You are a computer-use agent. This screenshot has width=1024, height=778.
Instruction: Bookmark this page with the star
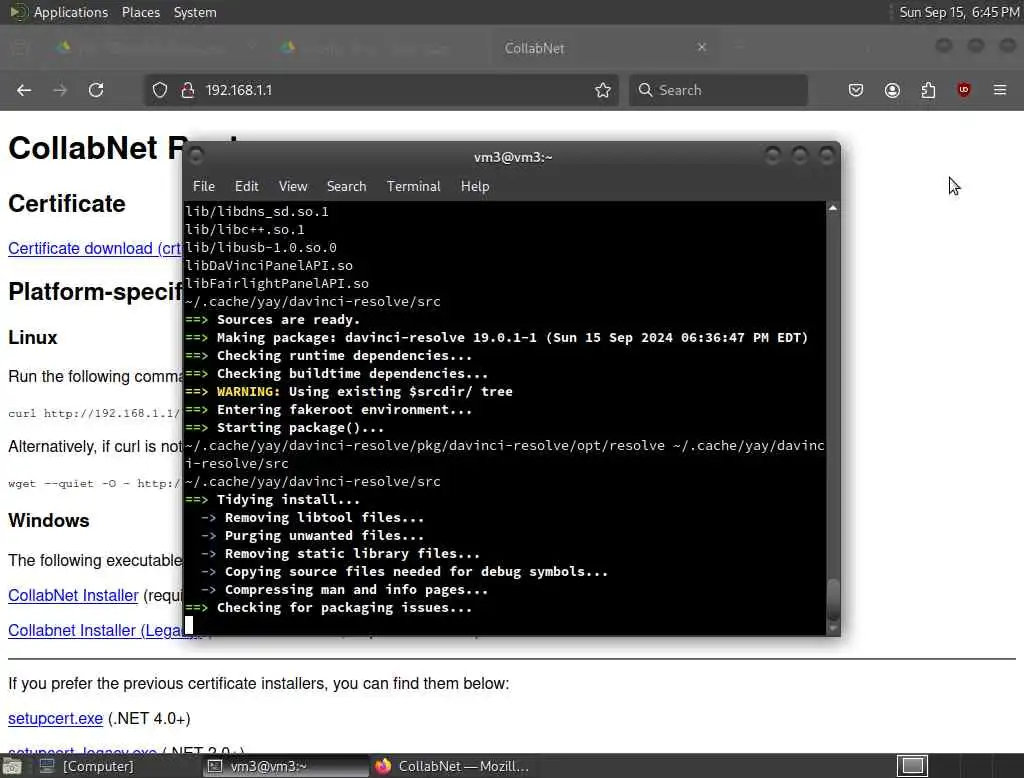tap(603, 90)
